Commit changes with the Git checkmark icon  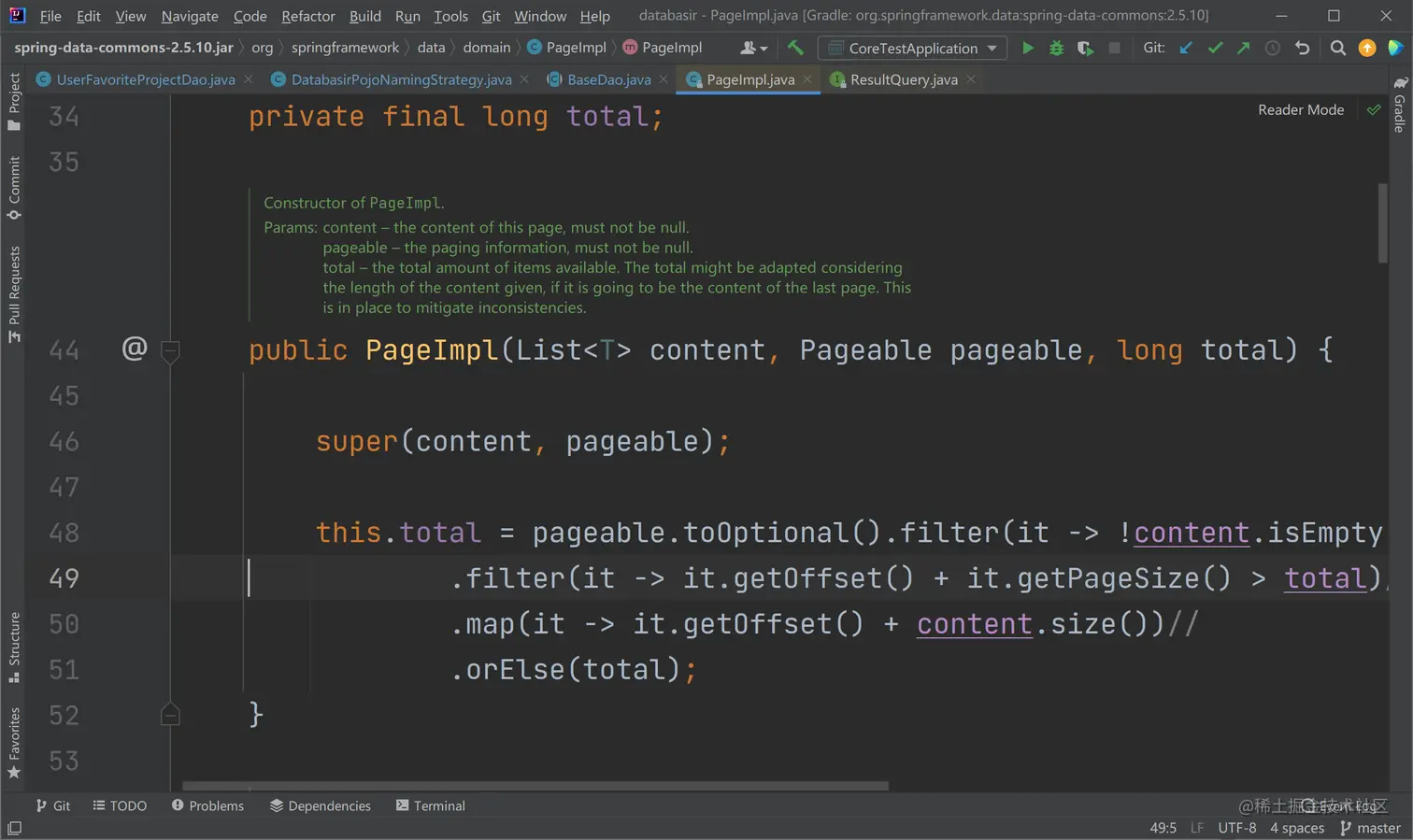(1215, 48)
